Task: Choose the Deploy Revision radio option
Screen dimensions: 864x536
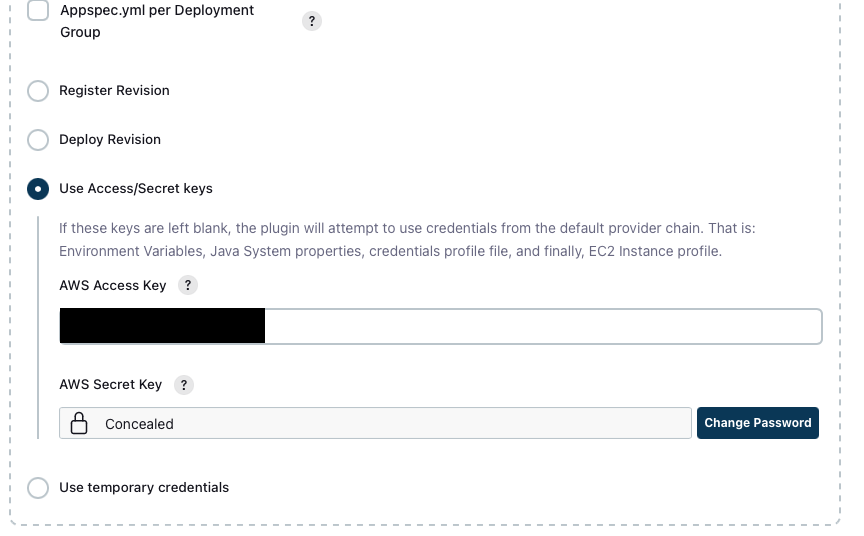Action: point(38,140)
